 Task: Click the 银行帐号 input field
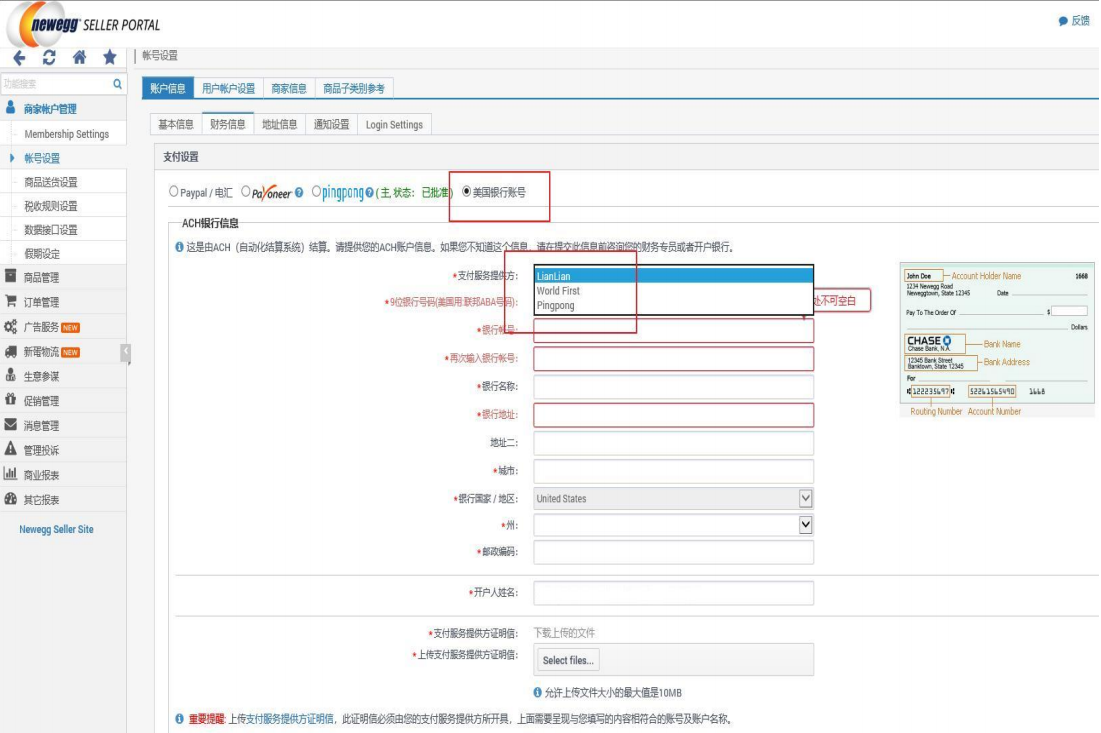point(673,330)
